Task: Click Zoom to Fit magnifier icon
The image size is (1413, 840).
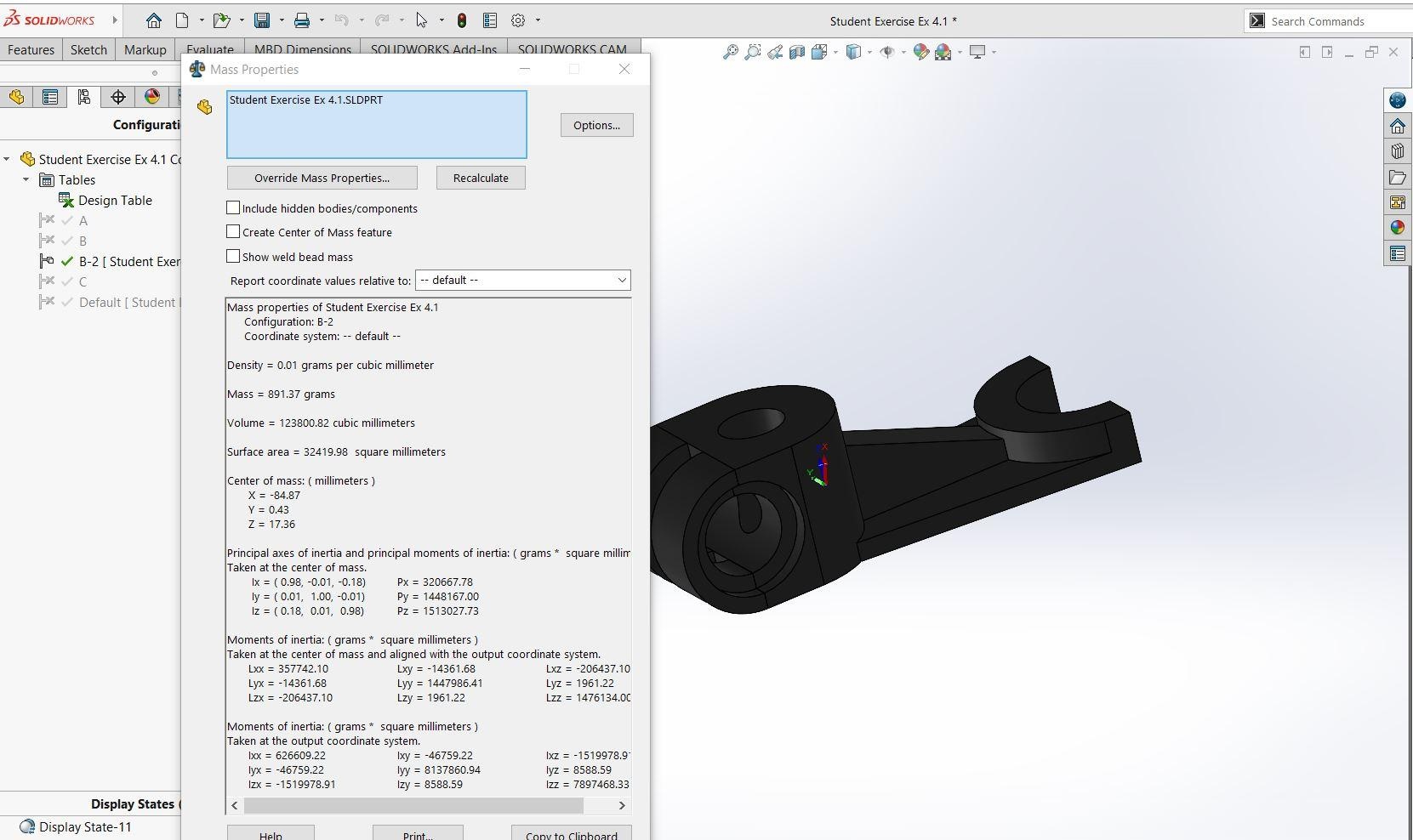Action: (730, 52)
